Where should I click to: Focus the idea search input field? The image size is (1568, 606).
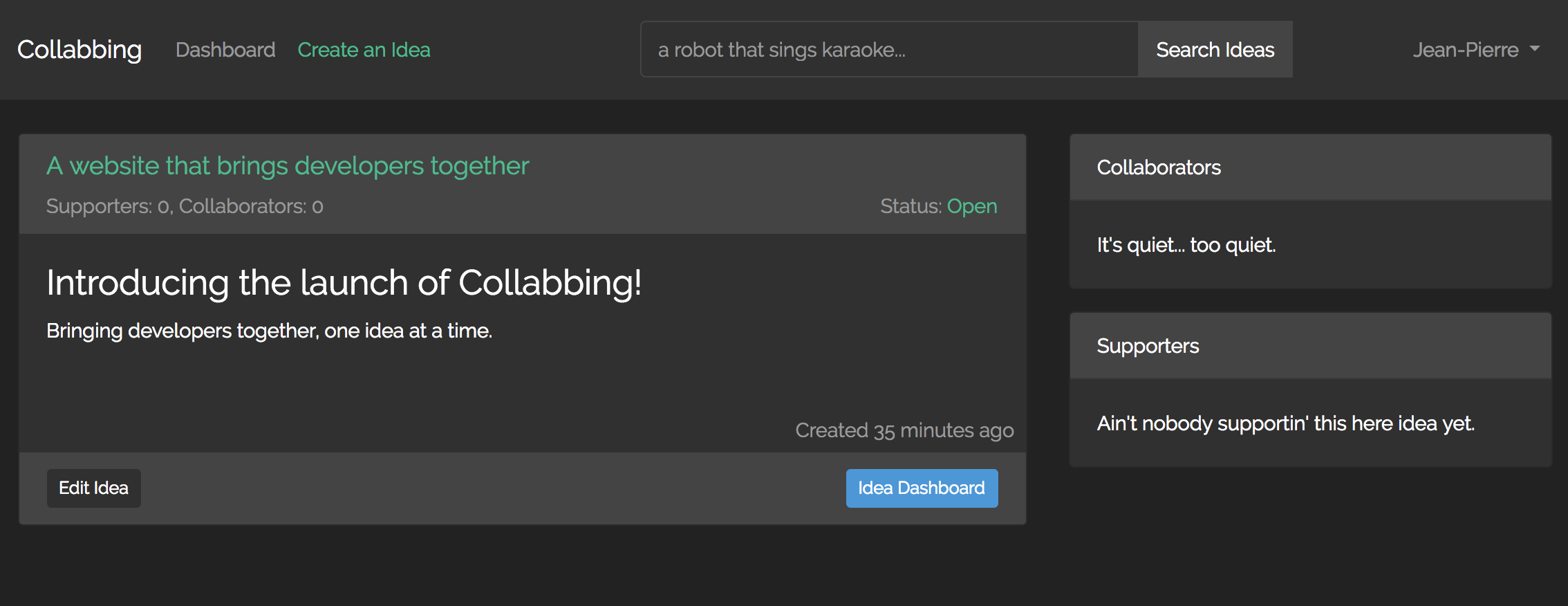(x=889, y=49)
